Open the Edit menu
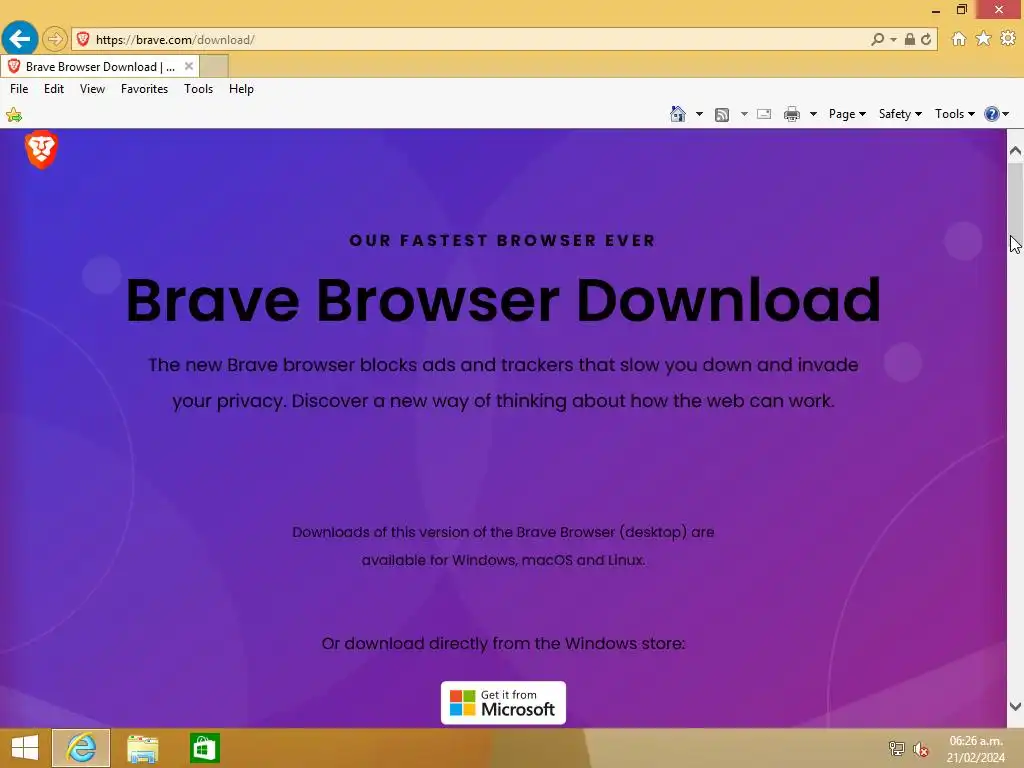 click(x=54, y=89)
